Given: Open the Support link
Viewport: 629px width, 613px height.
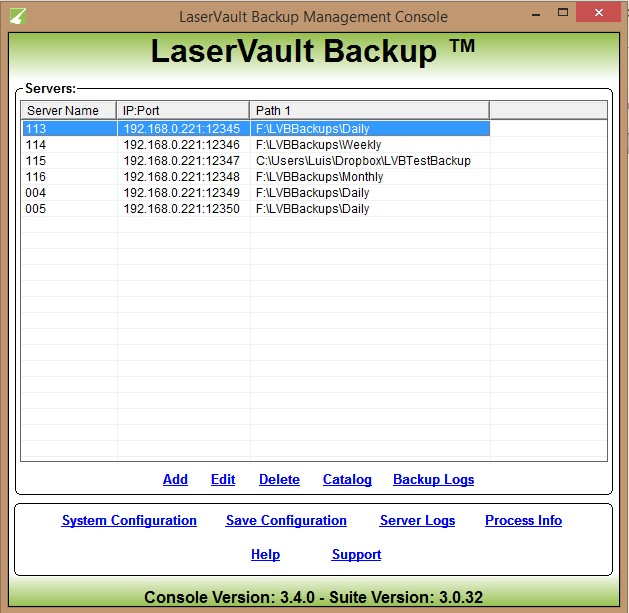Looking at the screenshot, I should pyautogui.click(x=357, y=555).
